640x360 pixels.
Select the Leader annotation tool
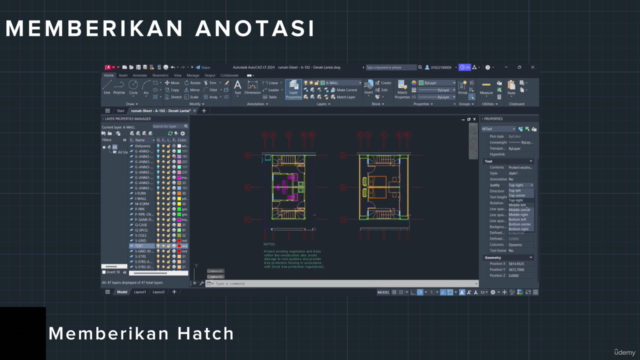coord(271,90)
